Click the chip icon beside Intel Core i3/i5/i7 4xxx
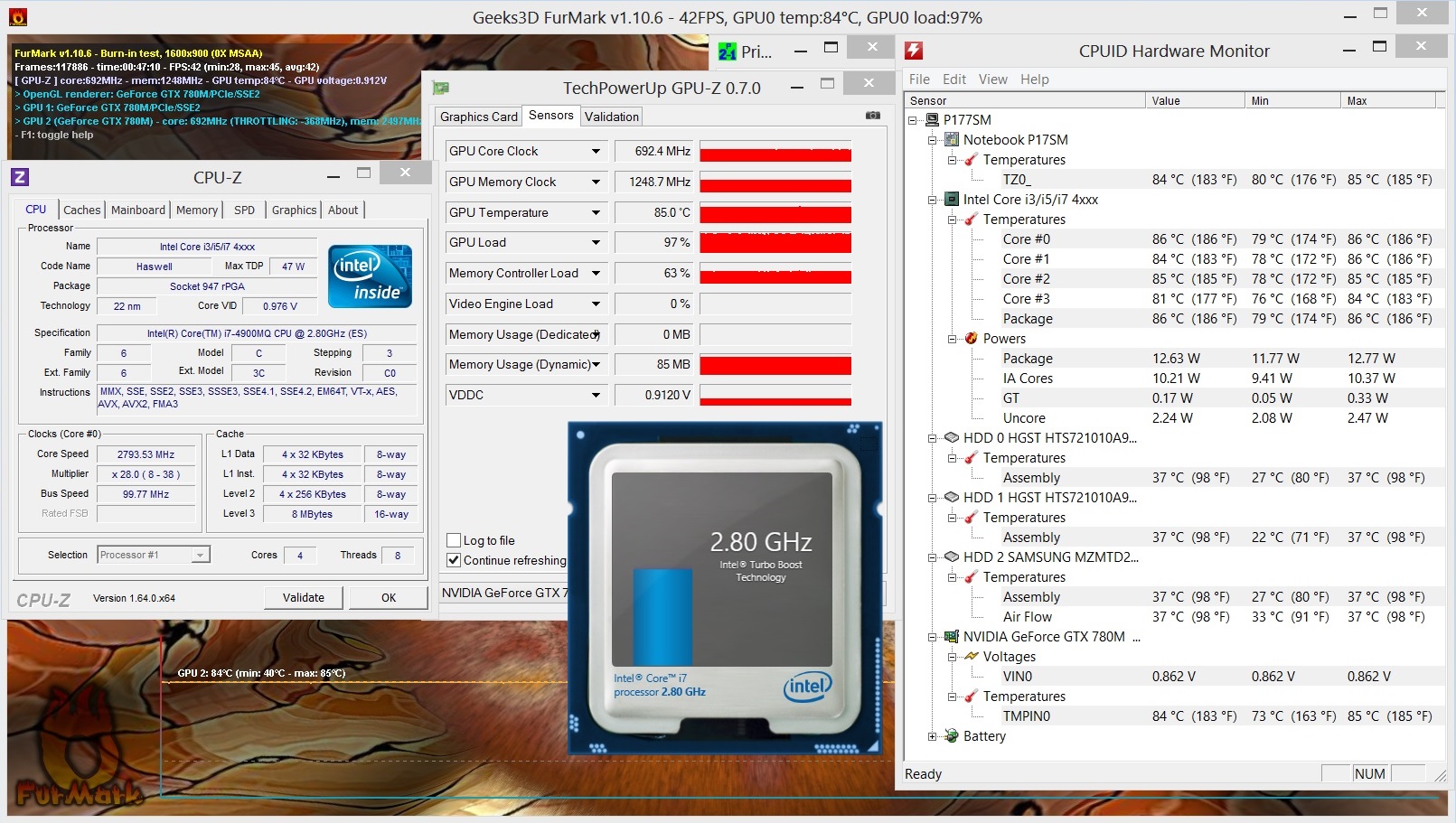The height and width of the screenshot is (823, 1456). coord(952,199)
